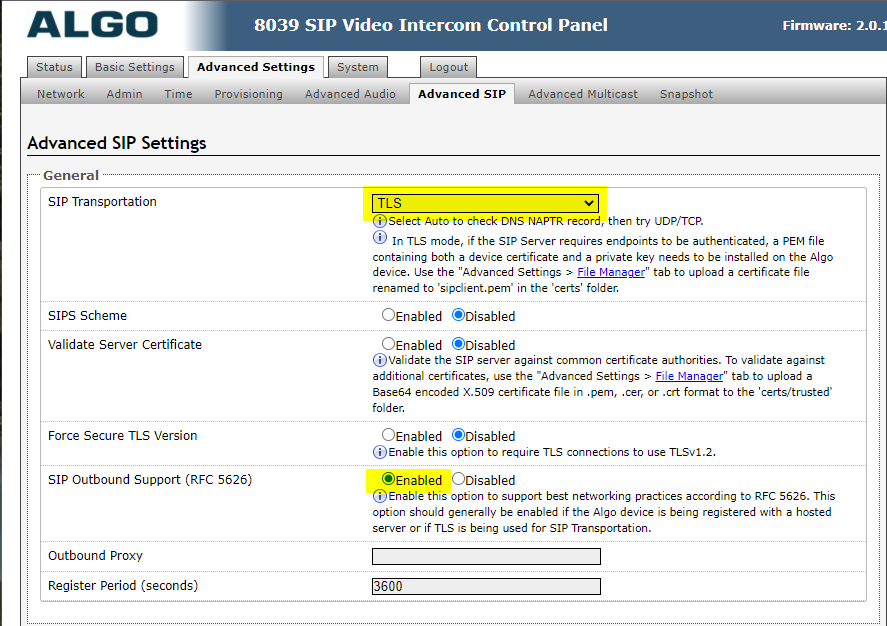This screenshot has height=626, width=887.
Task: Switch to Provisioning sub-tab
Action: tap(248, 94)
